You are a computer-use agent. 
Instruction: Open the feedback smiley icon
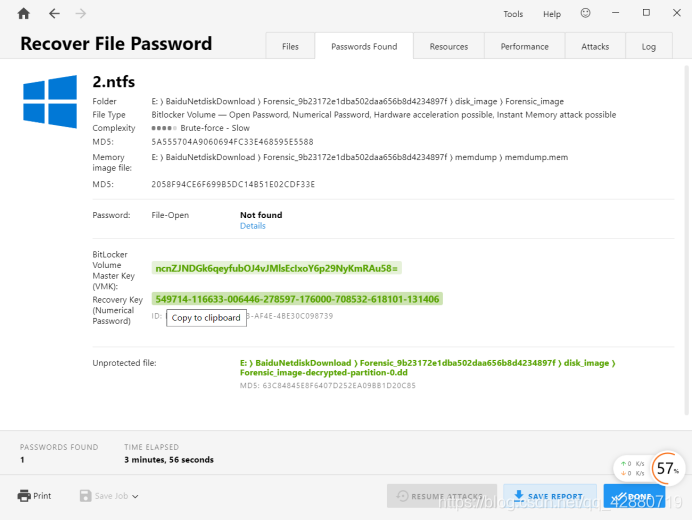[x=585, y=13]
